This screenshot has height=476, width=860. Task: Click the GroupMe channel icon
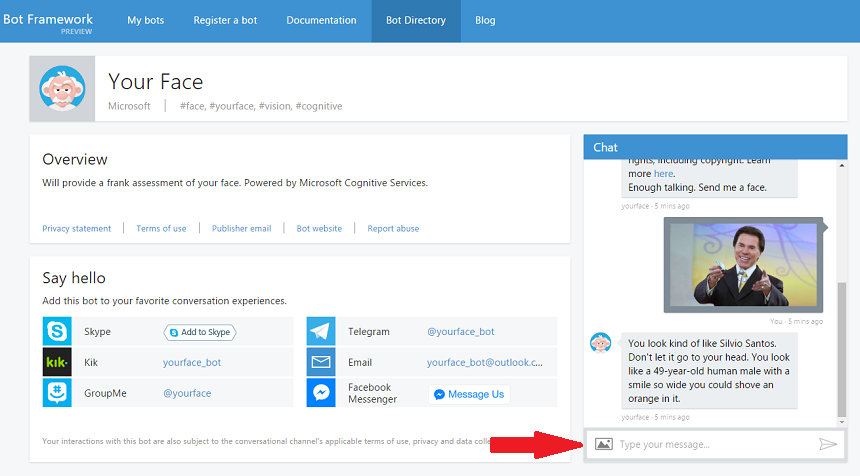[57, 393]
